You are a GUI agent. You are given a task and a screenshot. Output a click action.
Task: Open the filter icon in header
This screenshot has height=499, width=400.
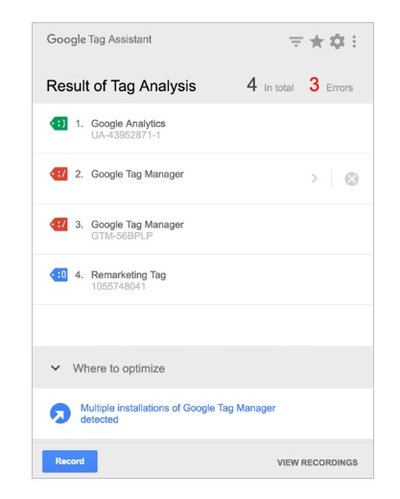pyautogui.click(x=296, y=42)
